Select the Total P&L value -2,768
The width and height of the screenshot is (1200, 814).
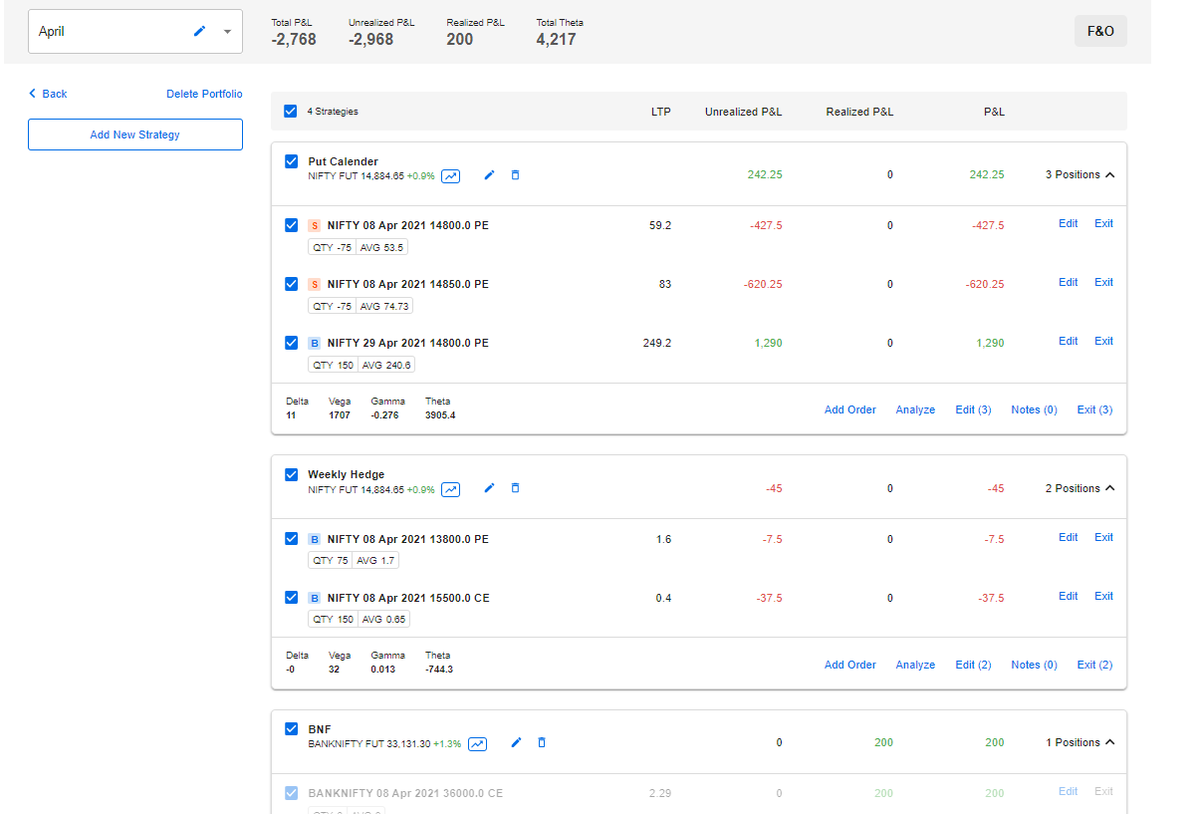click(x=294, y=40)
